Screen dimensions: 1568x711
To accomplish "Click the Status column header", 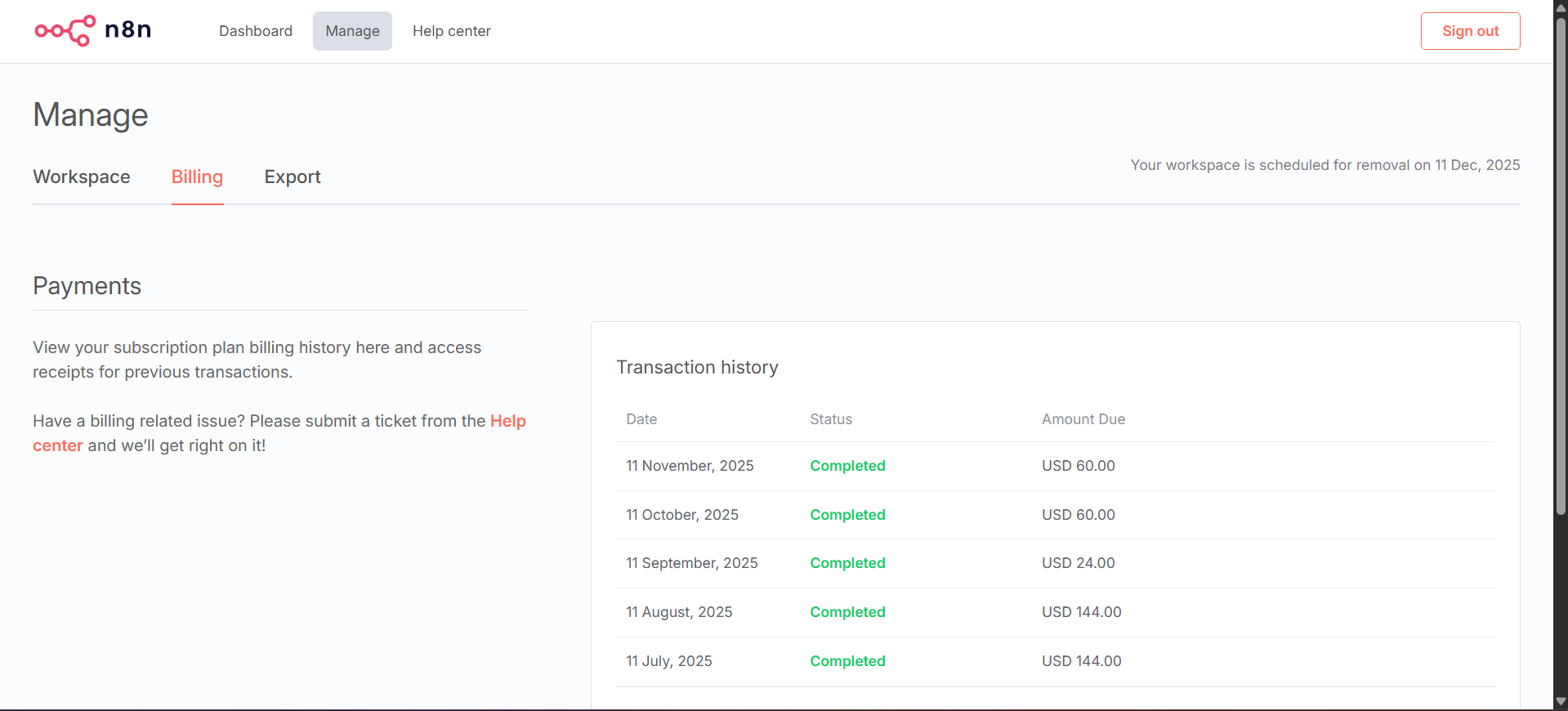I will pyautogui.click(x=831, y=419).
